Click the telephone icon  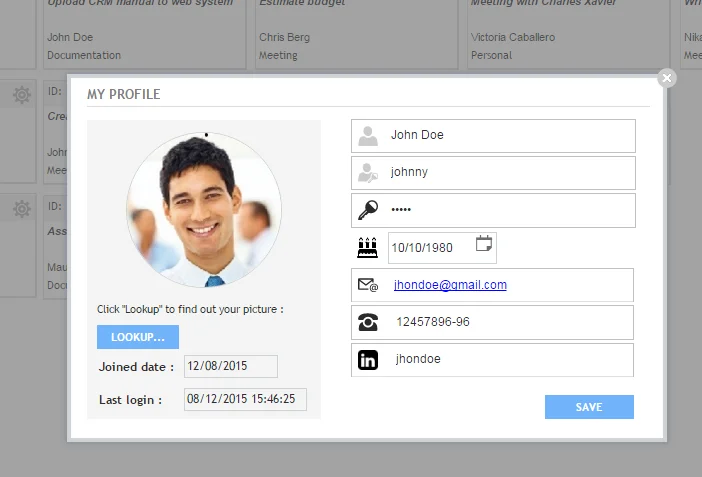click(x=368, y=322)
